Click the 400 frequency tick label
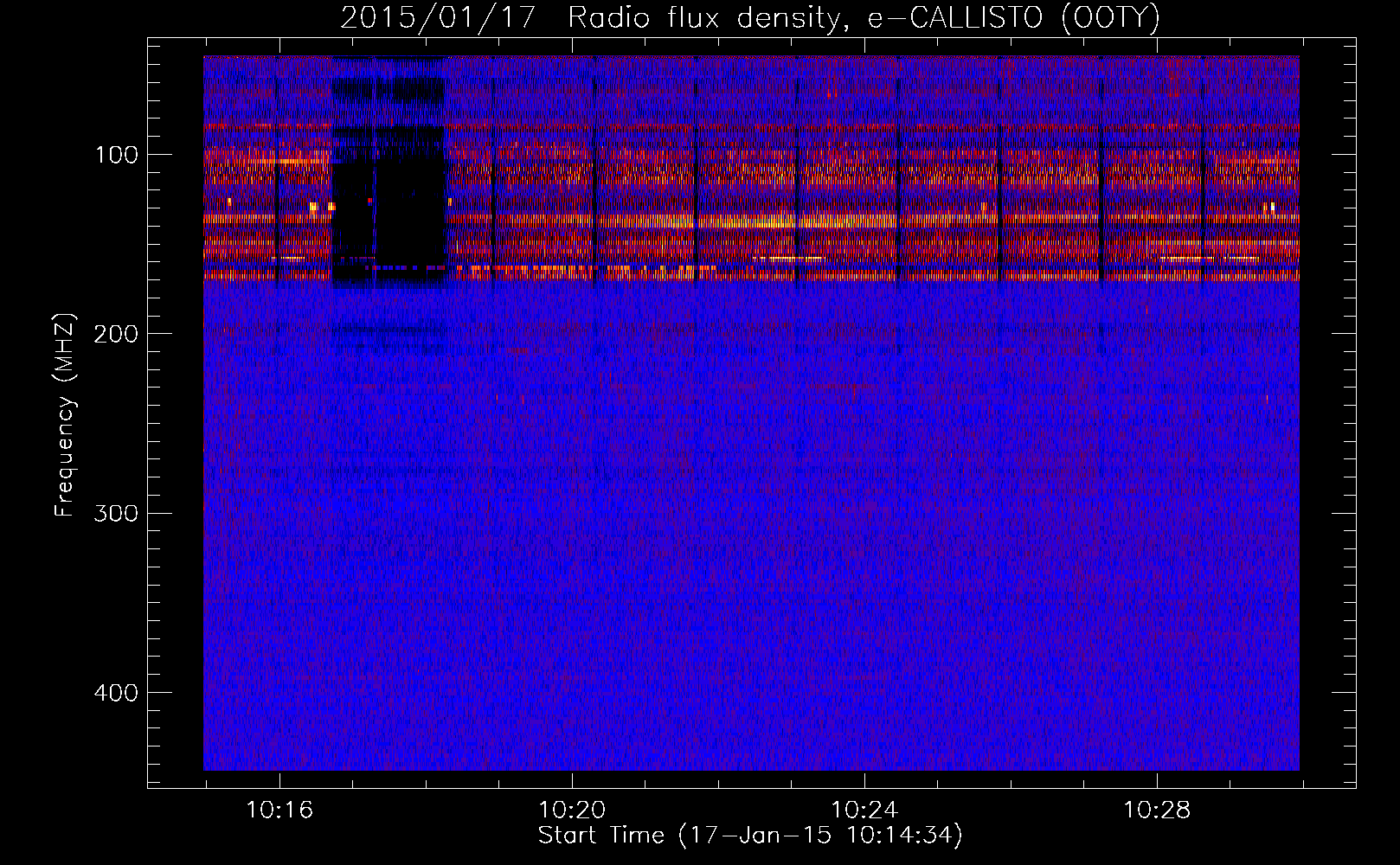This screenshot has width=1400, height=865. 117,693
